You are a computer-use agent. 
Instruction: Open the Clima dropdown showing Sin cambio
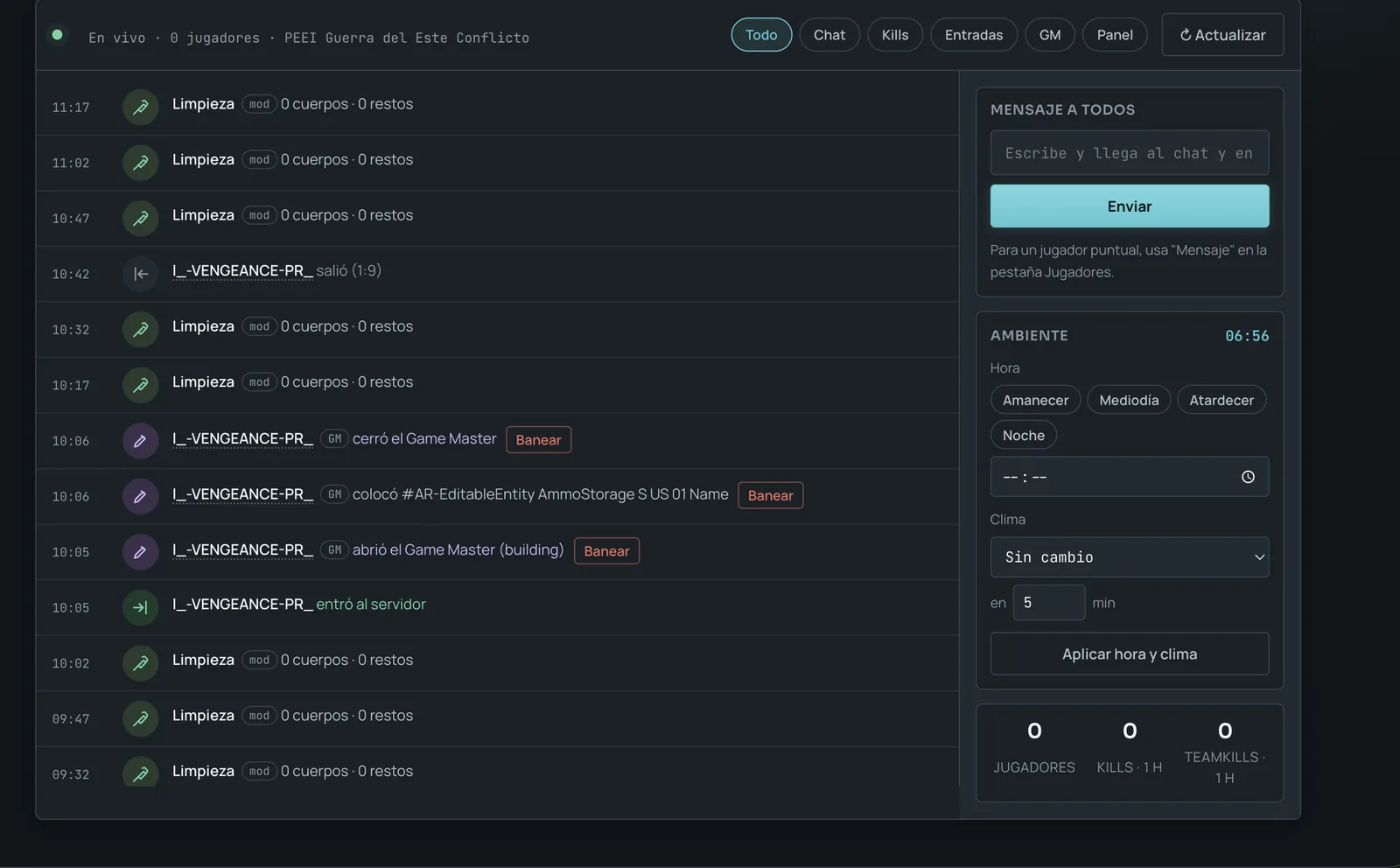pos(1130,557)
